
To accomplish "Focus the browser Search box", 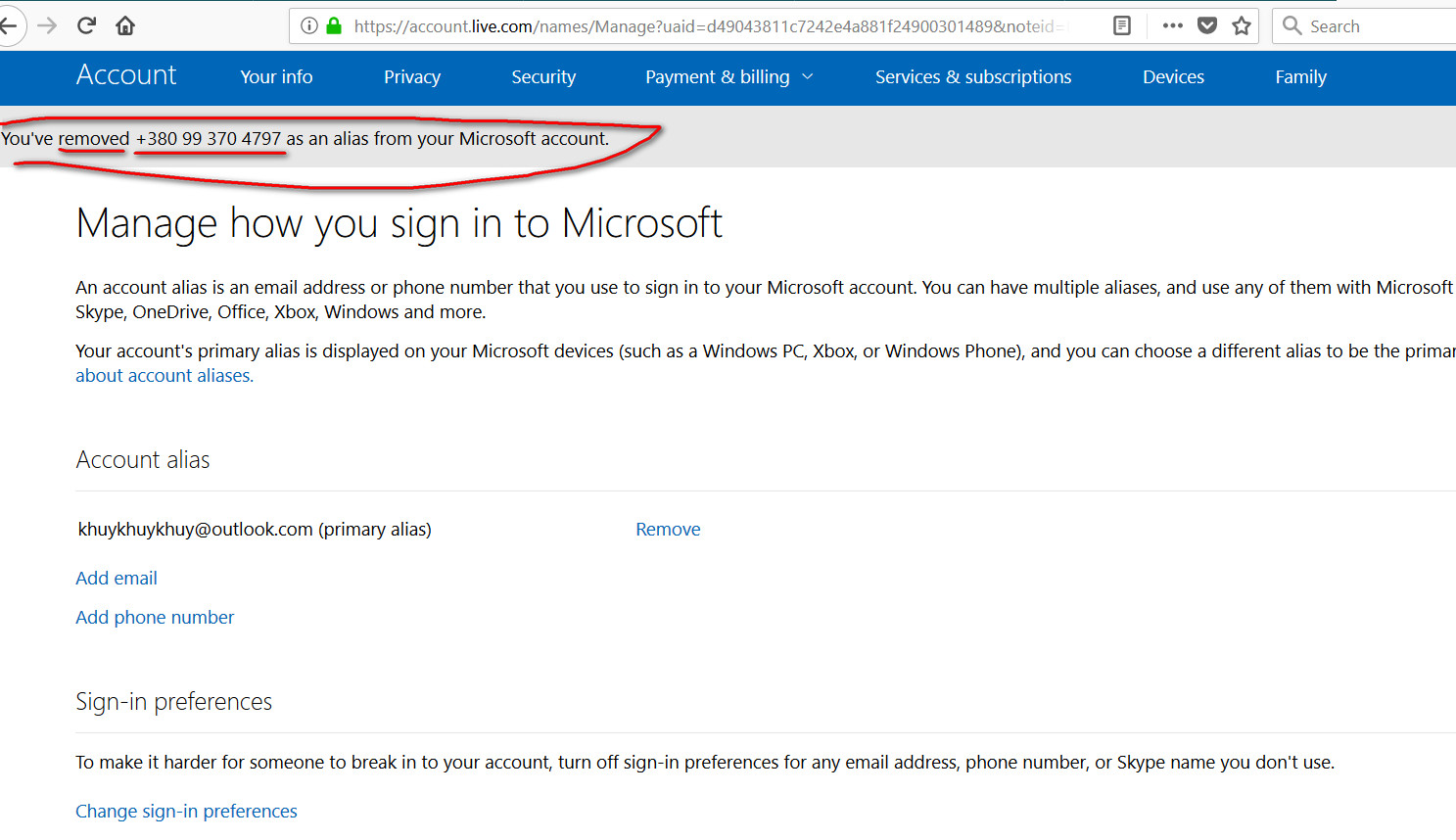I will click(x=1364, y=25).
